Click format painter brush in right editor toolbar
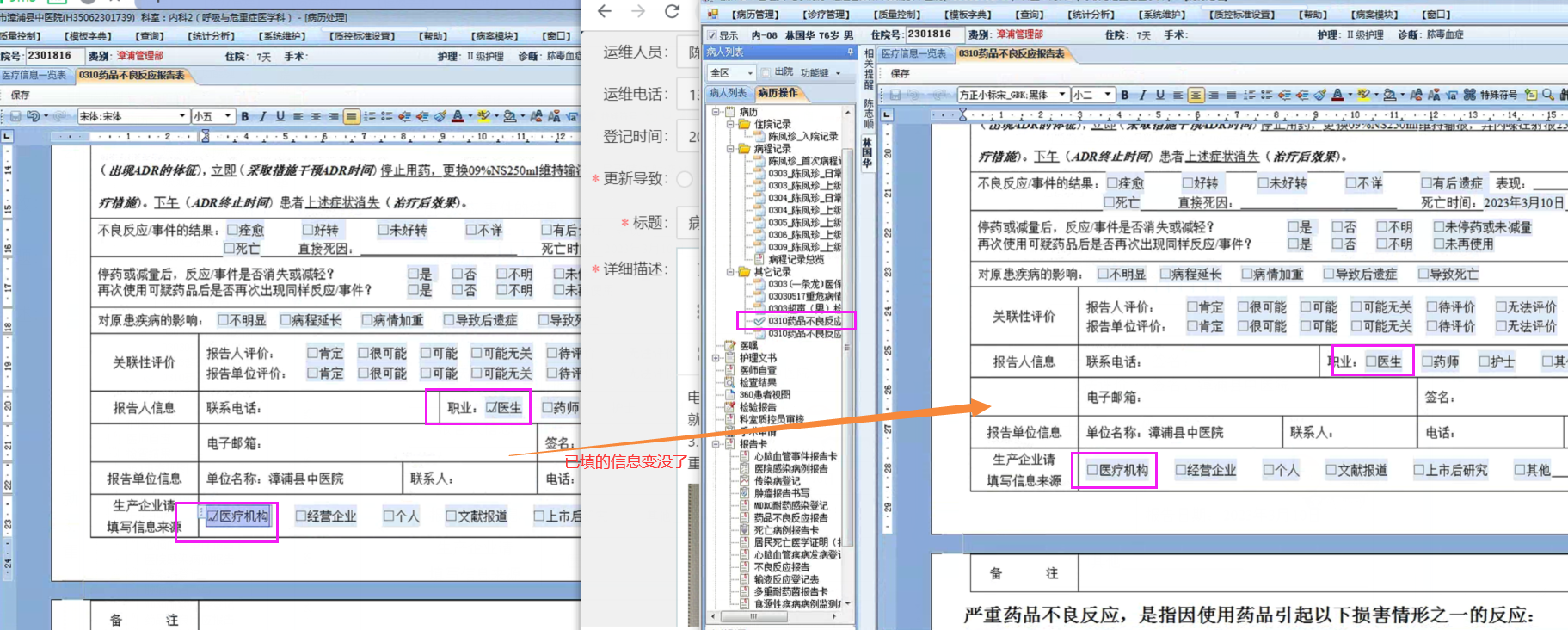This screenshot has width=1568, height=630. pyautogui.click(x=1320, y=95)
